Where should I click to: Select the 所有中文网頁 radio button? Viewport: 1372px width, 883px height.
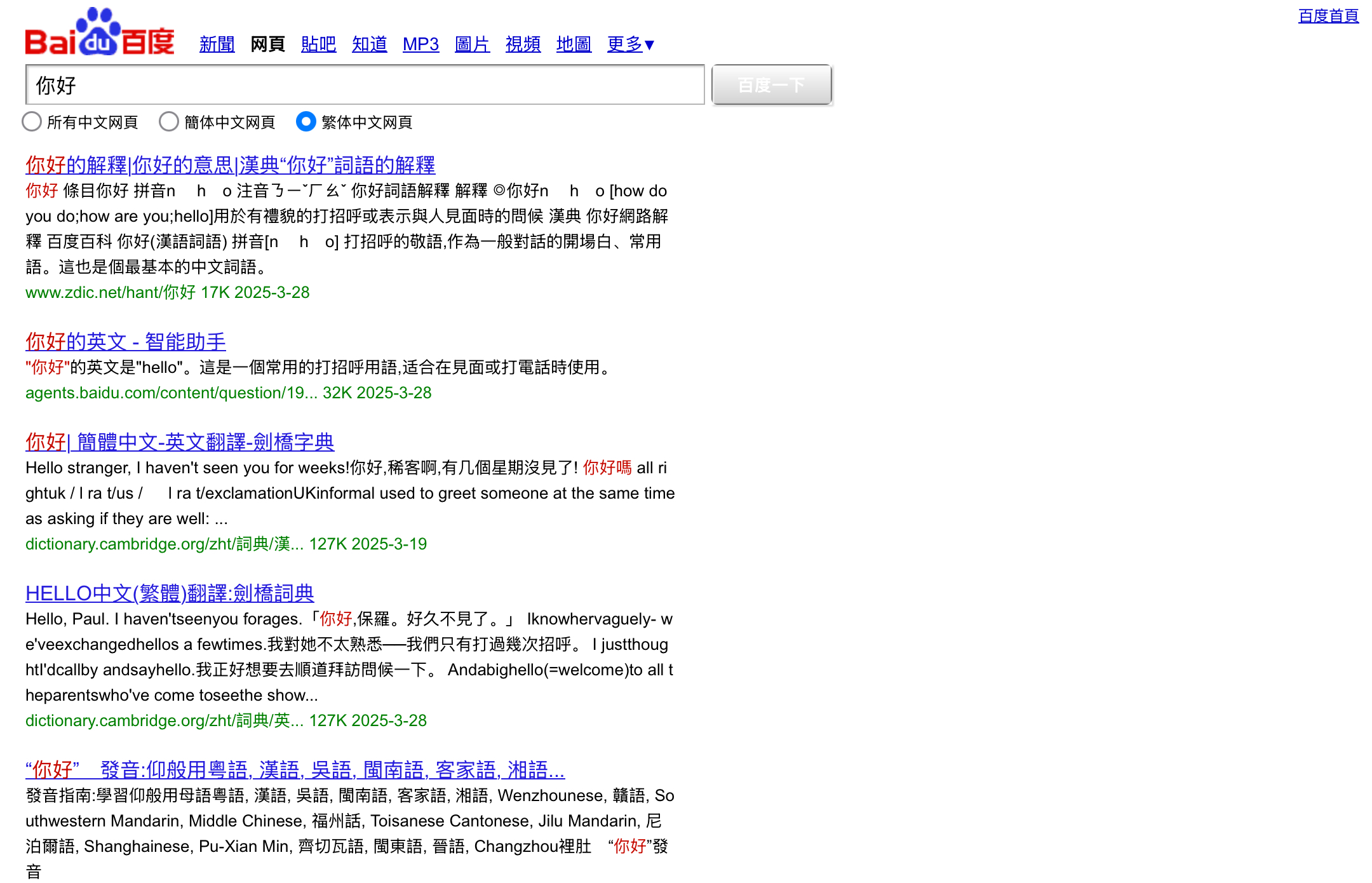coord(32,121)
